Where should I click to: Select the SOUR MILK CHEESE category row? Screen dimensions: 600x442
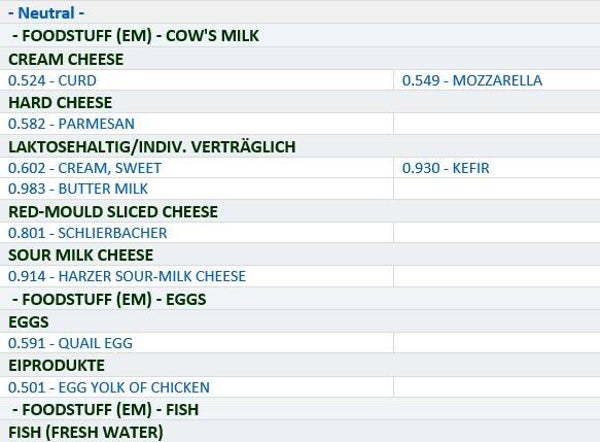point(81,255)
